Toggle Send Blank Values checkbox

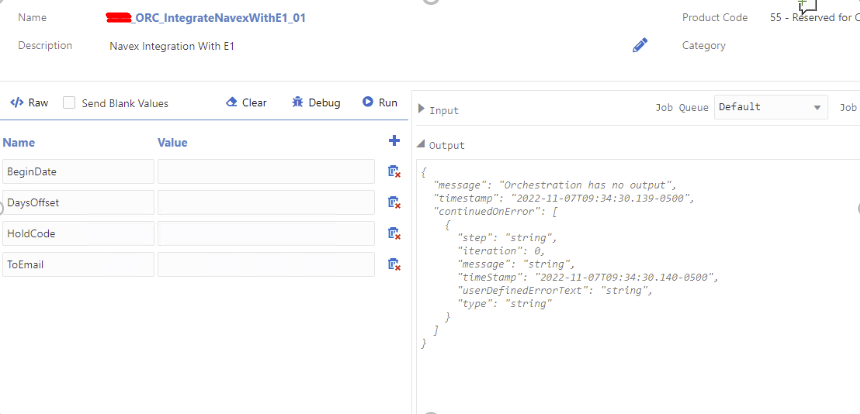pos(69,103)
